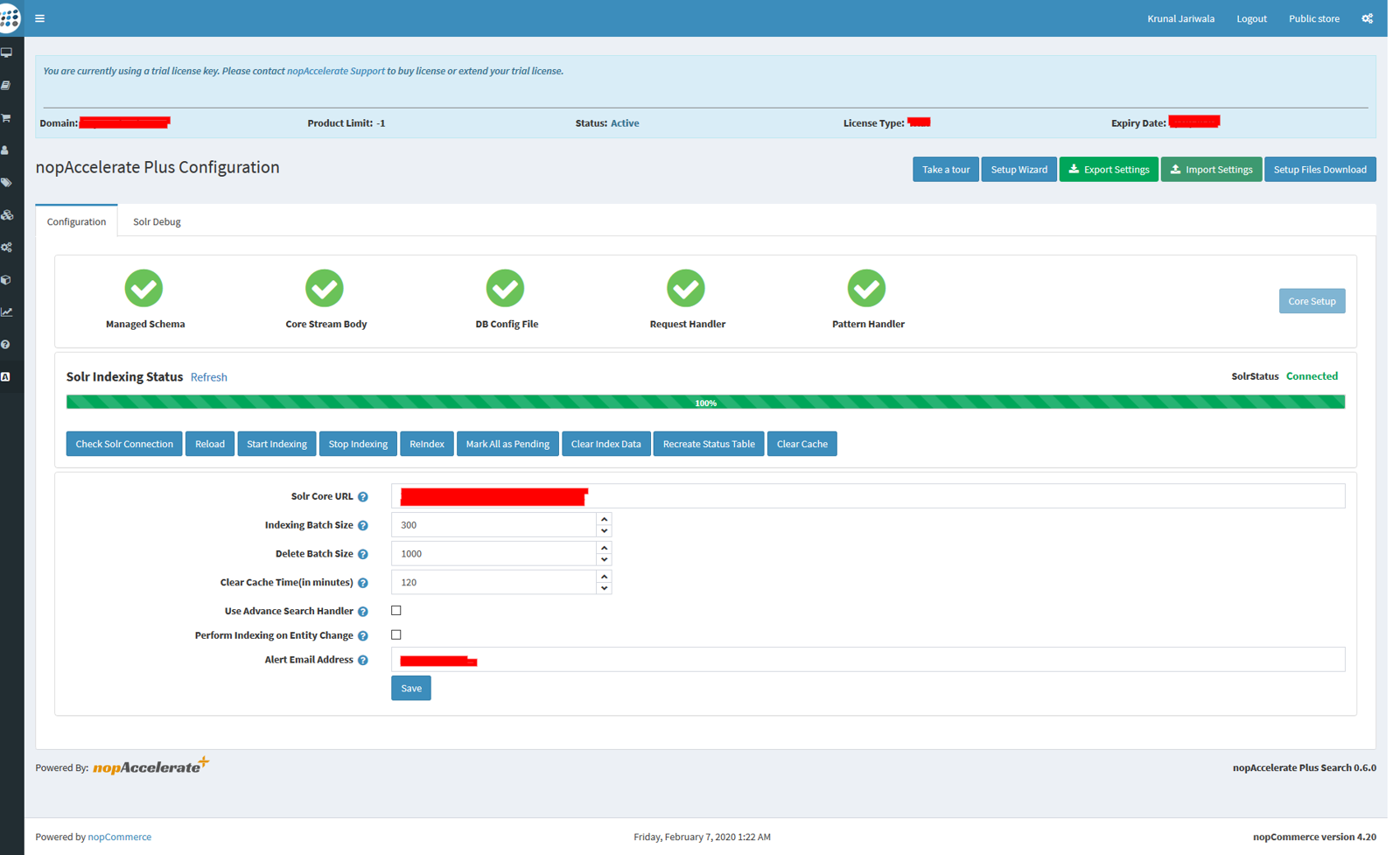This screenshot has height=855, width=1400.
Task: Click Check Solr Connection button
Action: coord(124,444)
